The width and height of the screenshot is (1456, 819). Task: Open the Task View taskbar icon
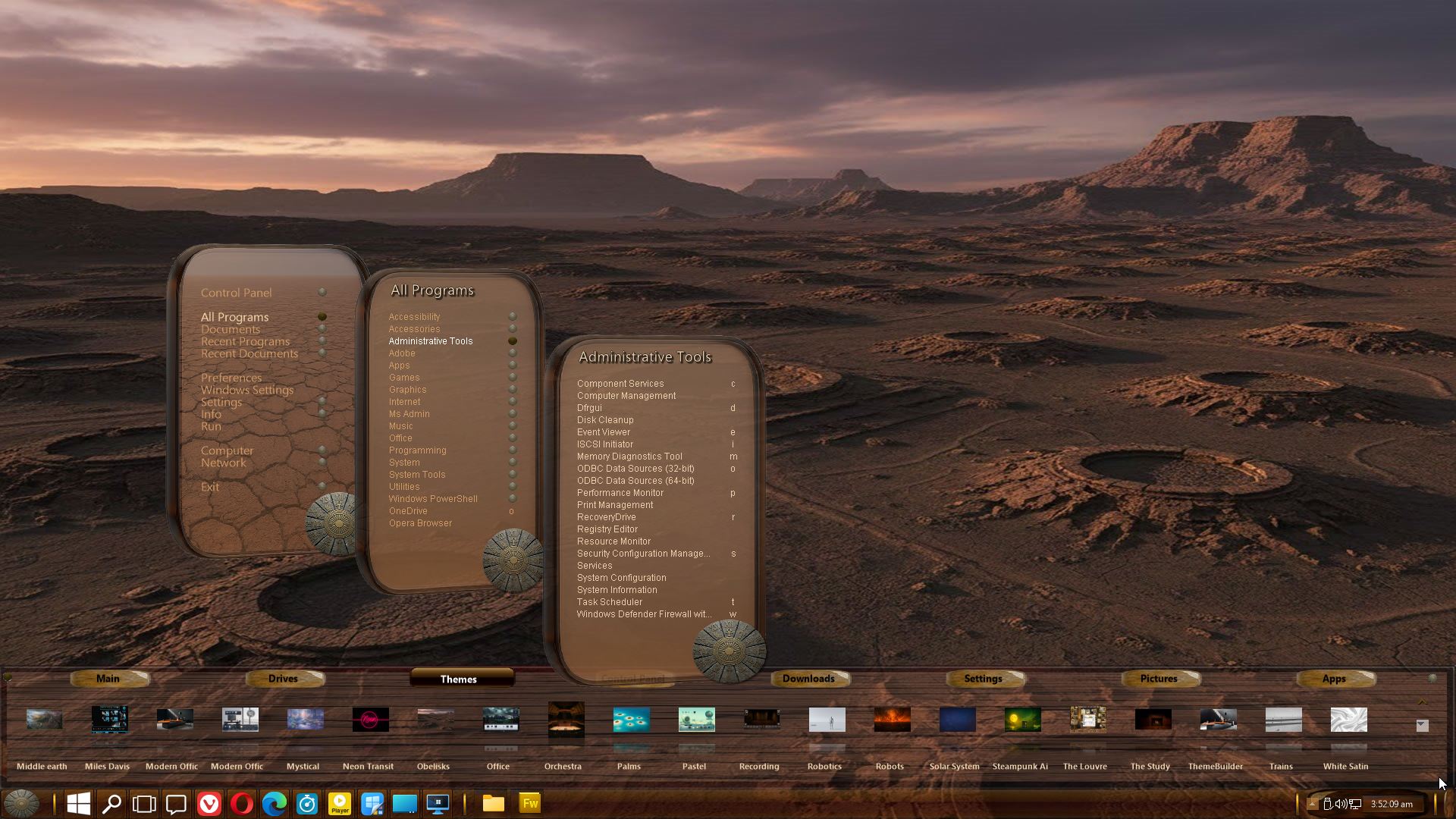tap(144, 803)
